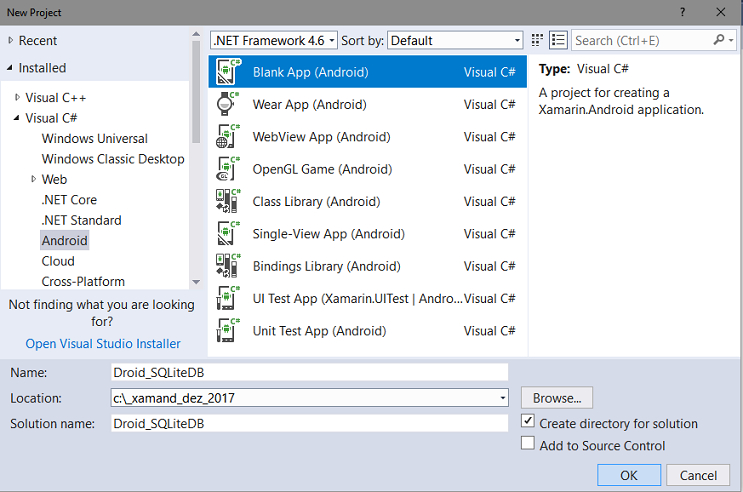Screen dimensions: 743x492
Task: Expand the Visual C++ node
Action: click(18, 98)
